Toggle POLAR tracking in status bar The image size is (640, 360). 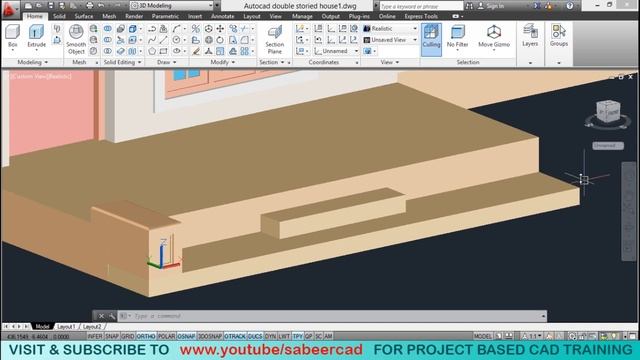point(166,336)
